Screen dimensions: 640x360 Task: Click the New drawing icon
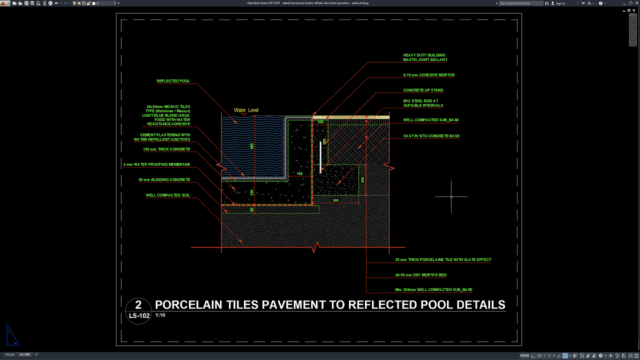[x=14, y=3]
